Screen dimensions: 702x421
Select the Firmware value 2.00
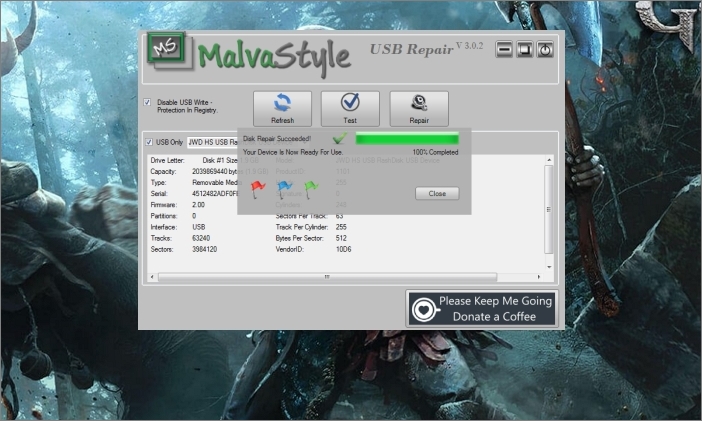(x=198, y=205)
